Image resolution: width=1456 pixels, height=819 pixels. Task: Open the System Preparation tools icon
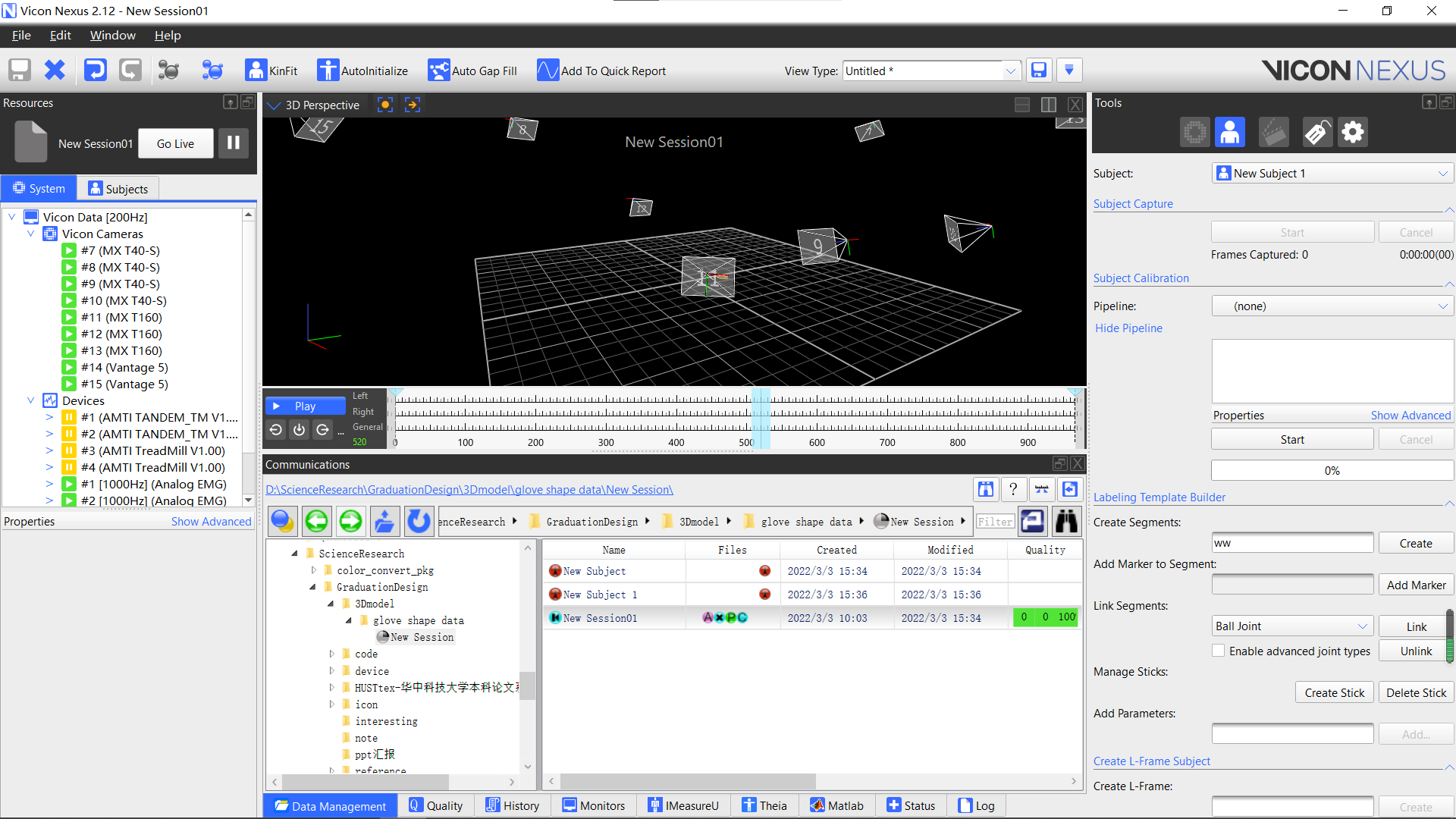click(1194, 133)
